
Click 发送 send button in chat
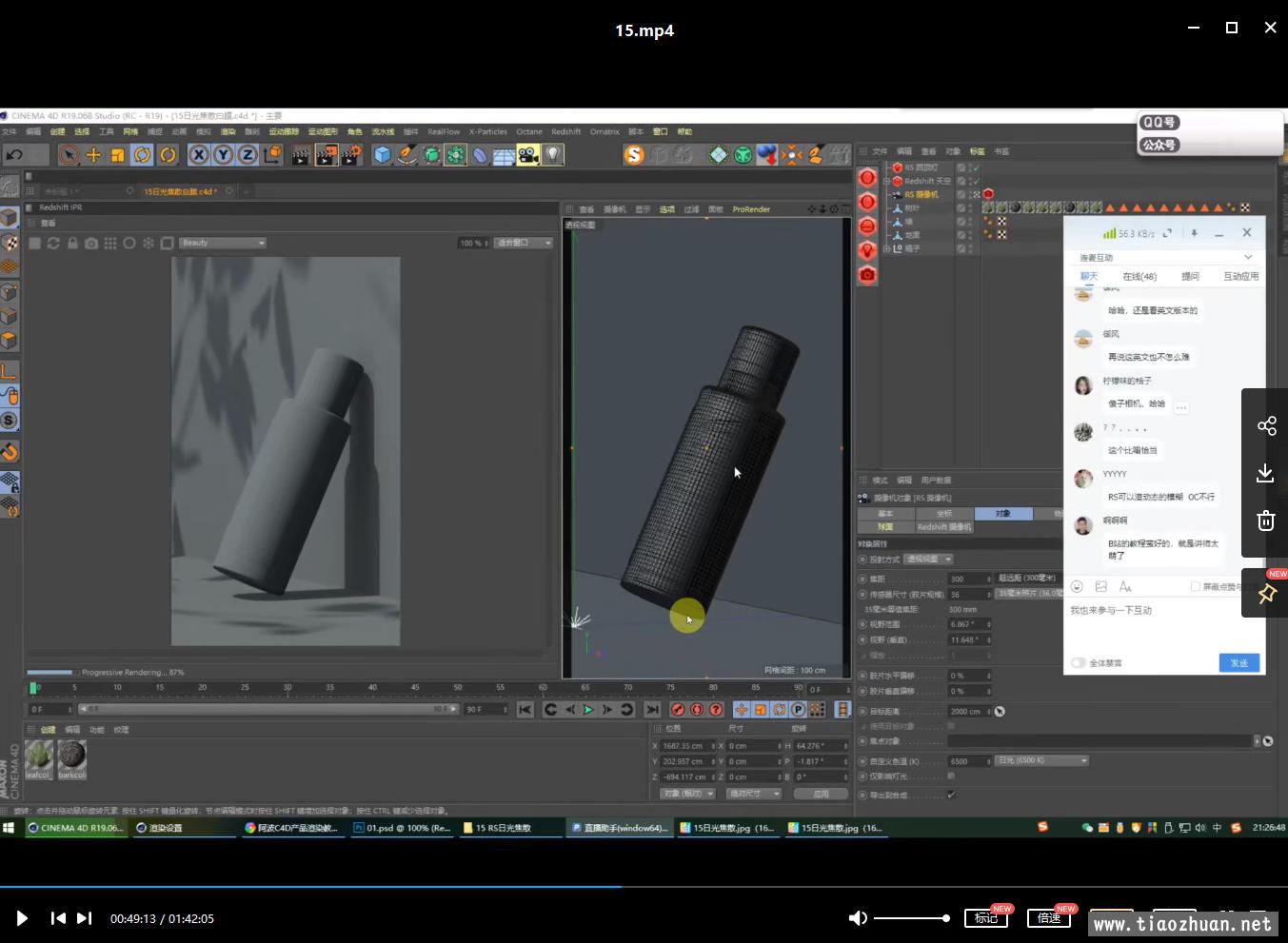pyautogui.click(x=1238, y=662)
